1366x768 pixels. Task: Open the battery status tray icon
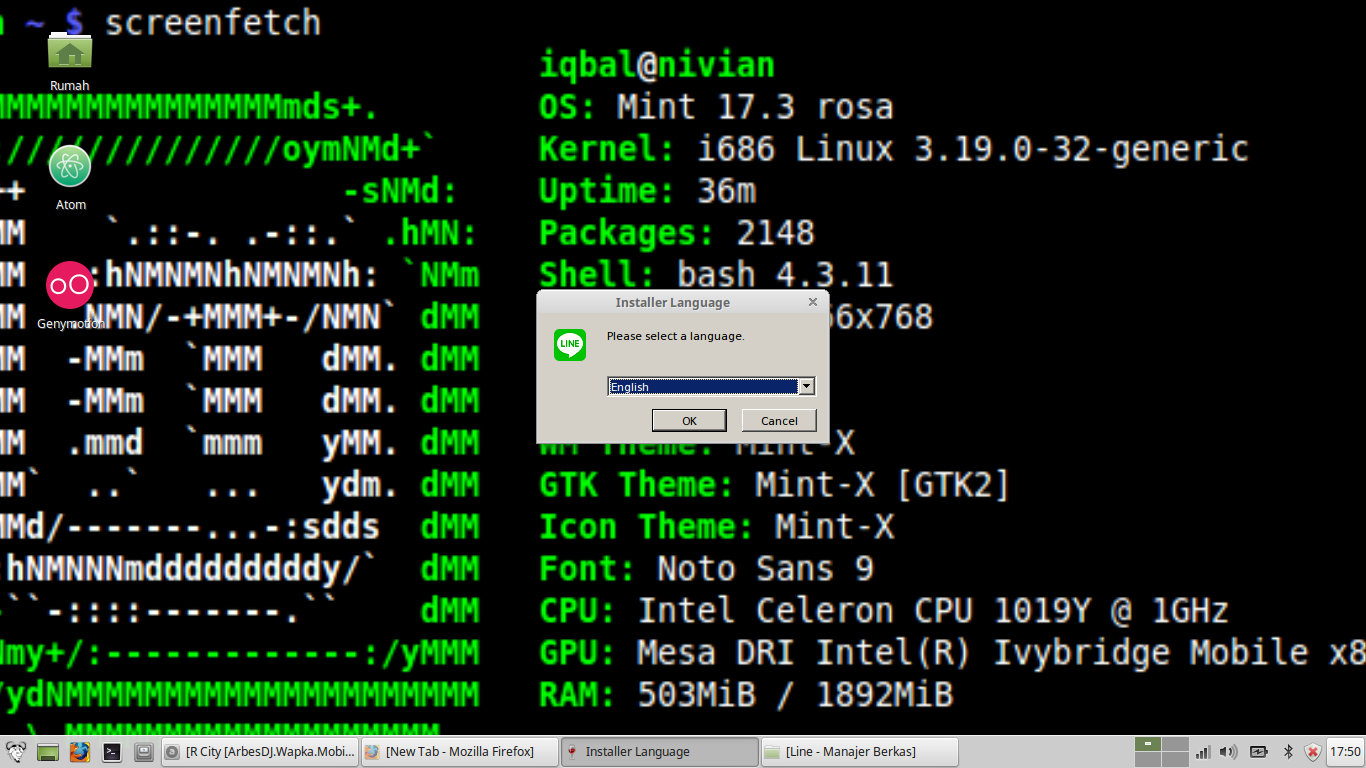point(1259,751)
